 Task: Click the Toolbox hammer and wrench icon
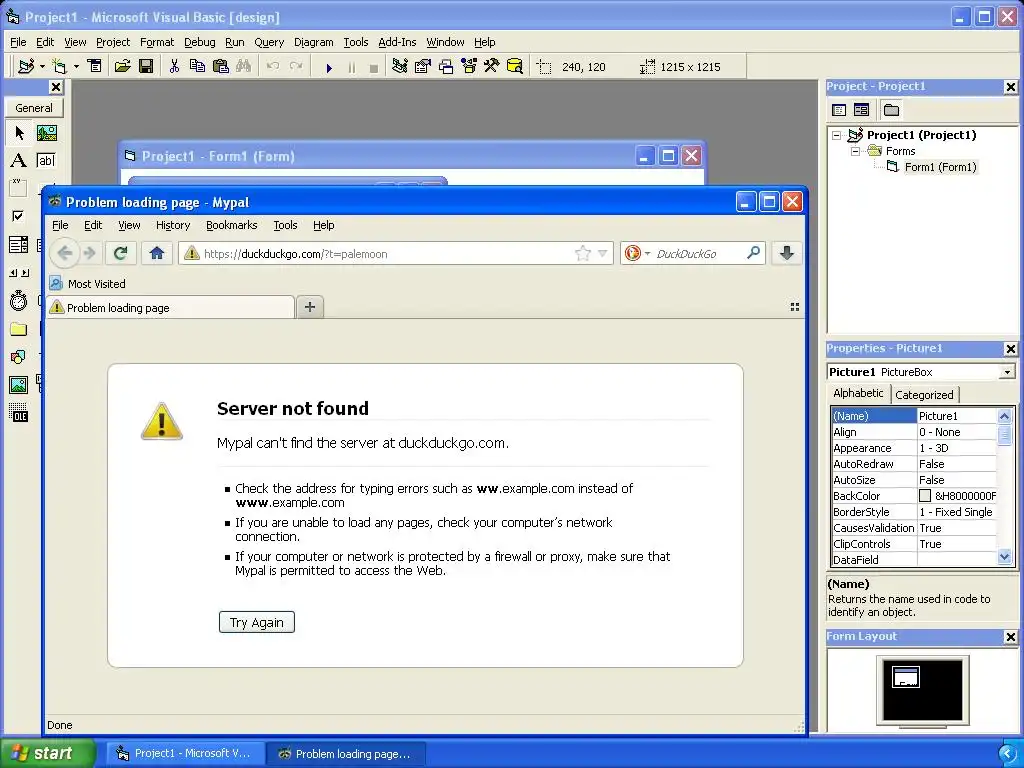(491, 66)
